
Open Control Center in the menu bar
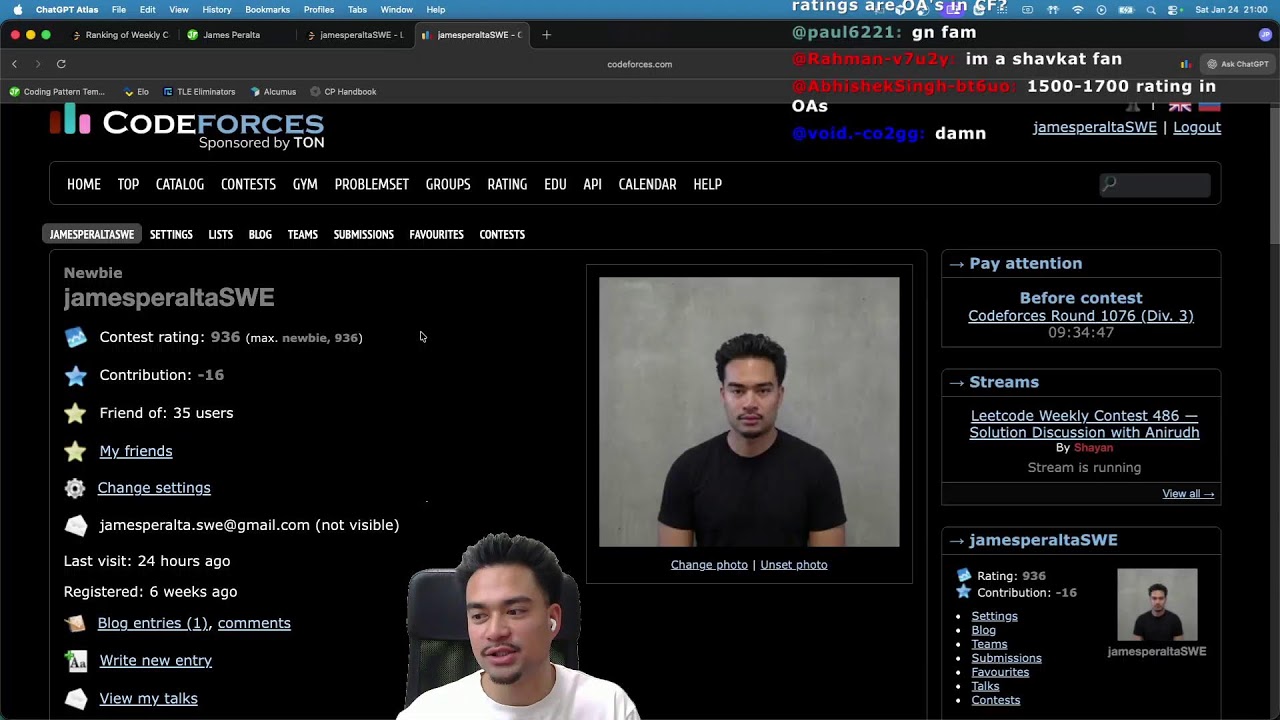click(1173, 10)
